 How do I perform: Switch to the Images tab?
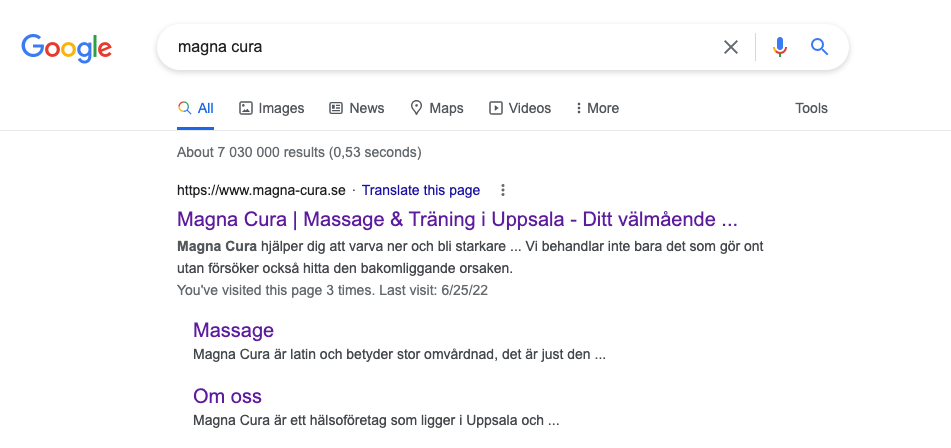[272, 109]
